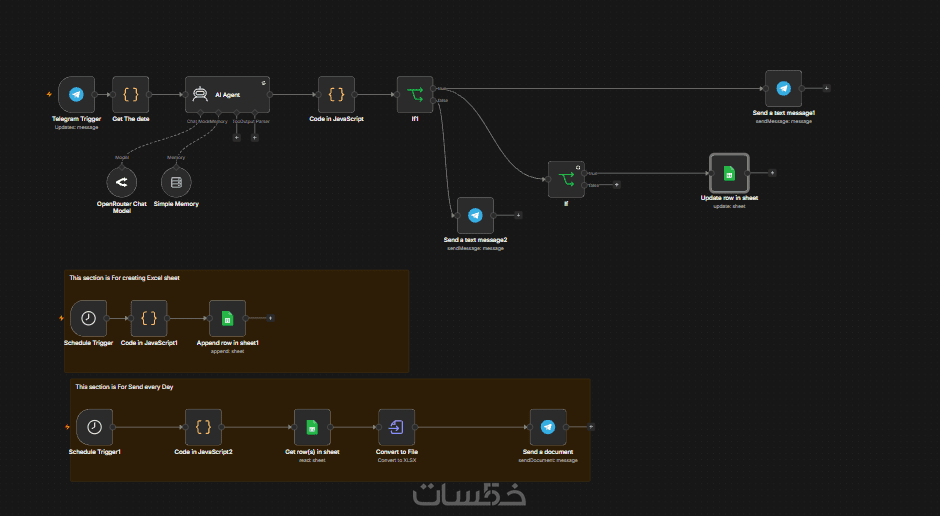Add a Tool to the AI Agent
940x516 pixels.
[237, 137]
